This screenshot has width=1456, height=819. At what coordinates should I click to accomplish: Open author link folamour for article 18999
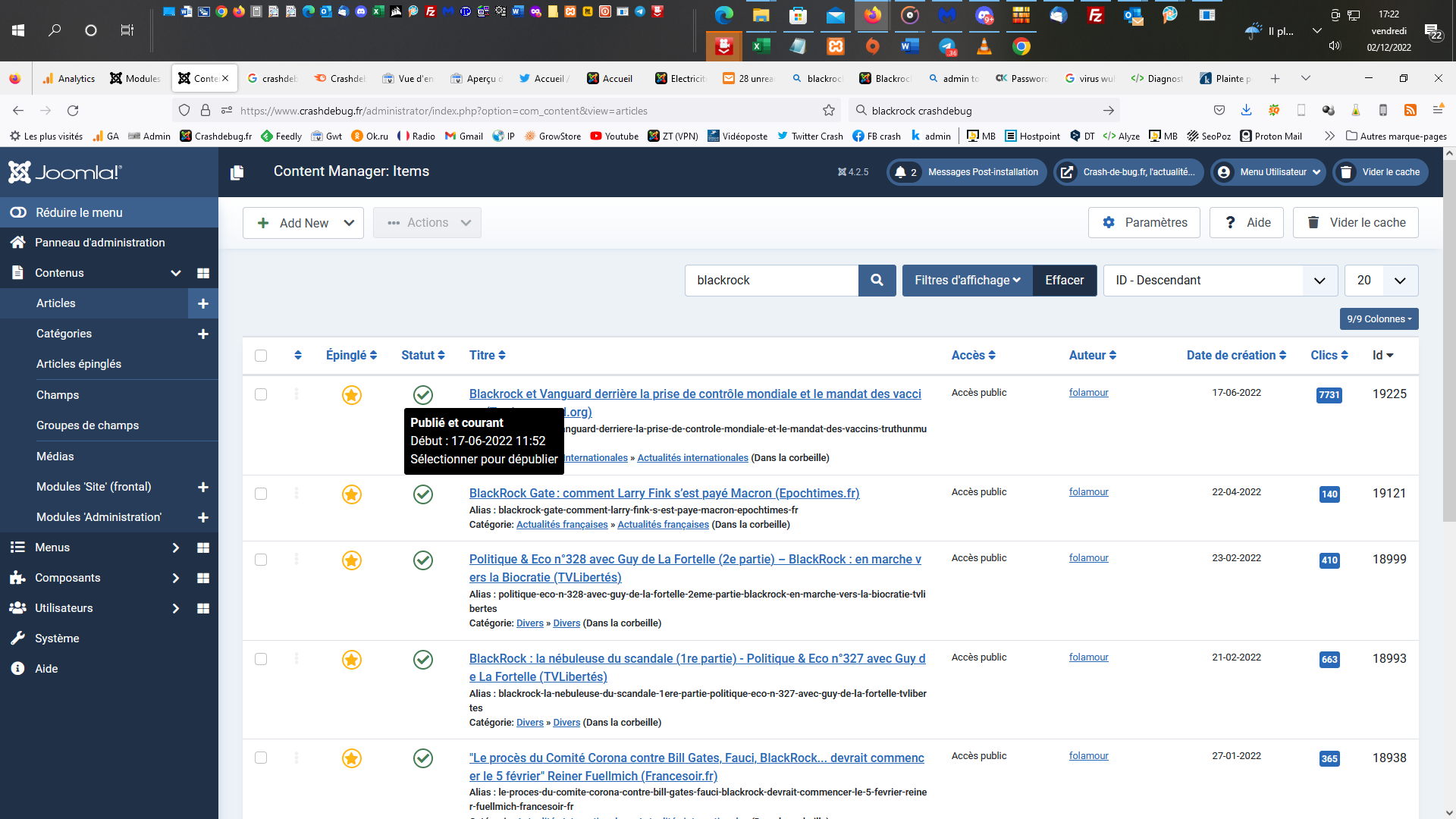[1088, 558]
